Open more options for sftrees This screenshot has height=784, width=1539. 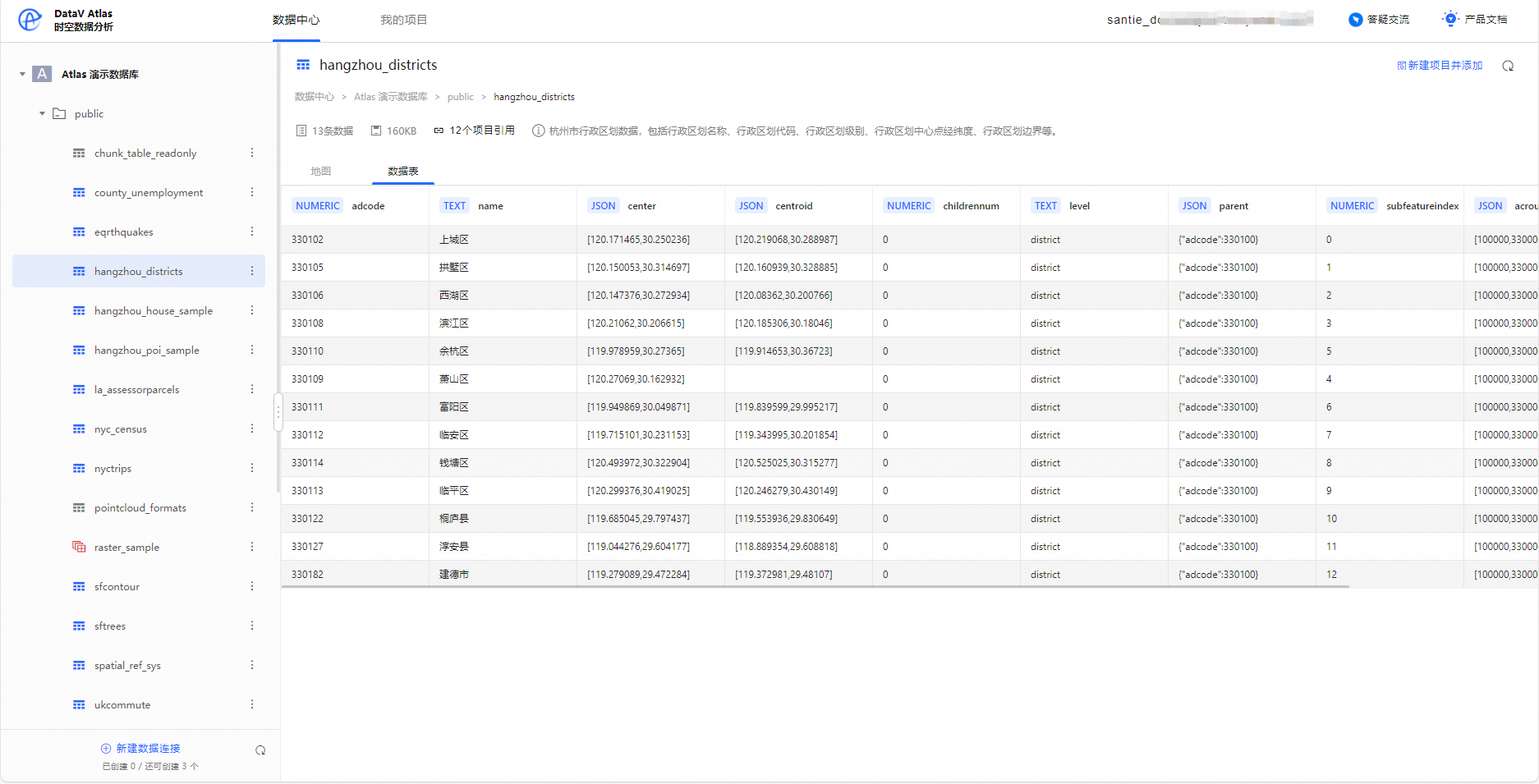point(252,626)
